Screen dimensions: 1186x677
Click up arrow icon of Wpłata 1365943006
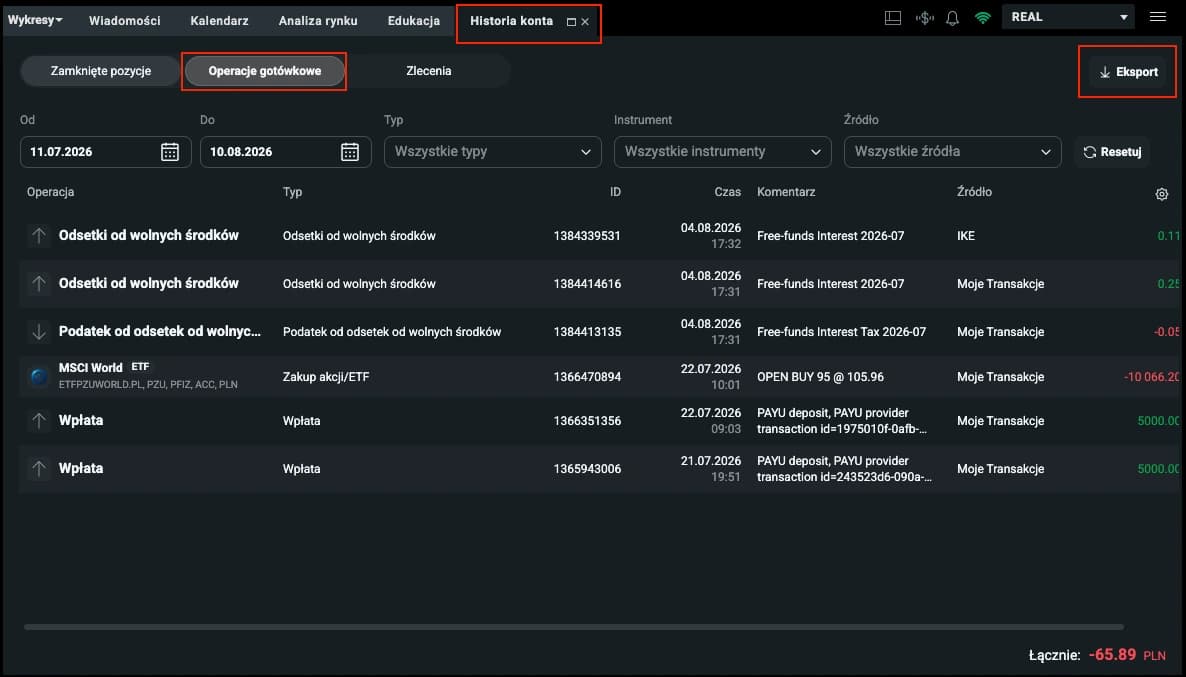tap(39, 469)
